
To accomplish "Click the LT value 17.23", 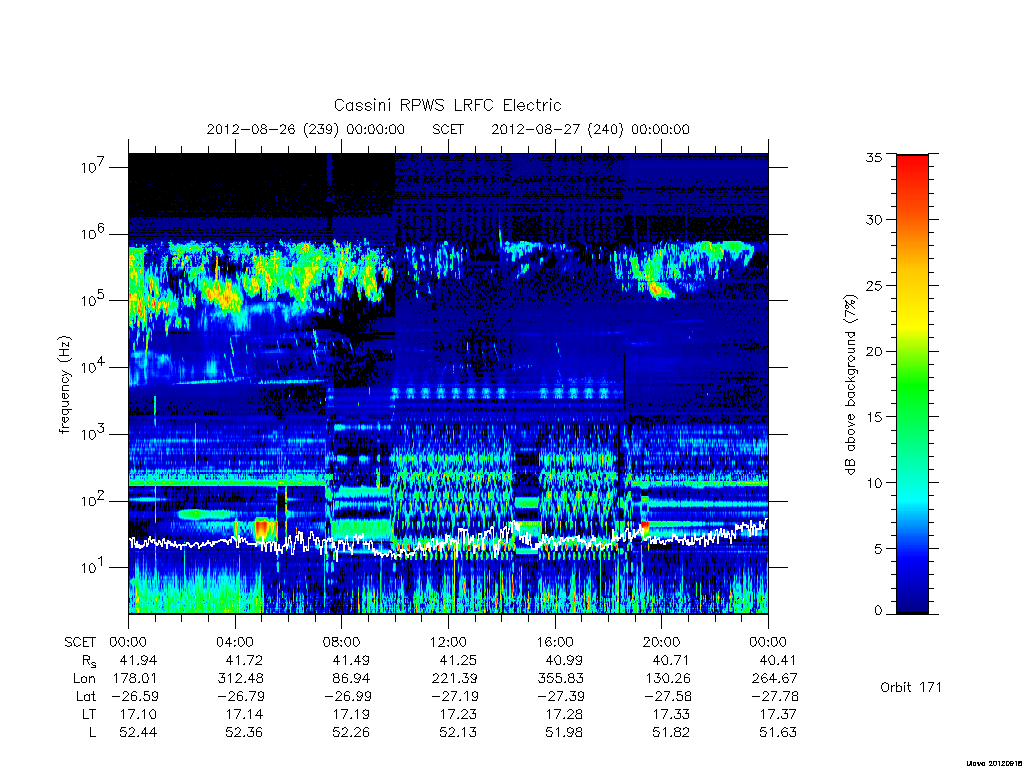I will [458, 714].
